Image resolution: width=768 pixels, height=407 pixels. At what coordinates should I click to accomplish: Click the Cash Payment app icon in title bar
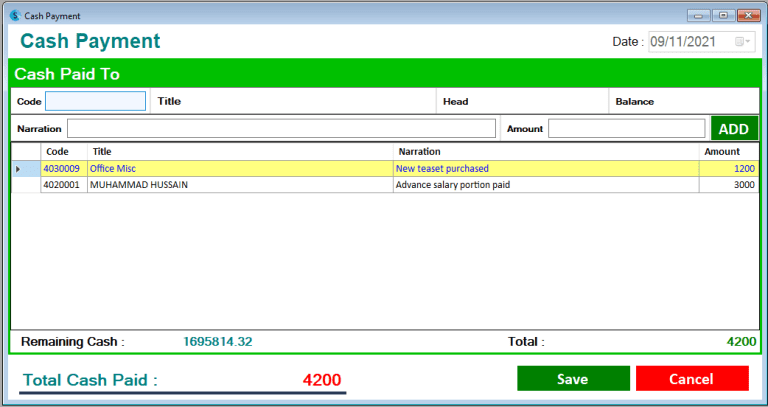tap(13, 16)
